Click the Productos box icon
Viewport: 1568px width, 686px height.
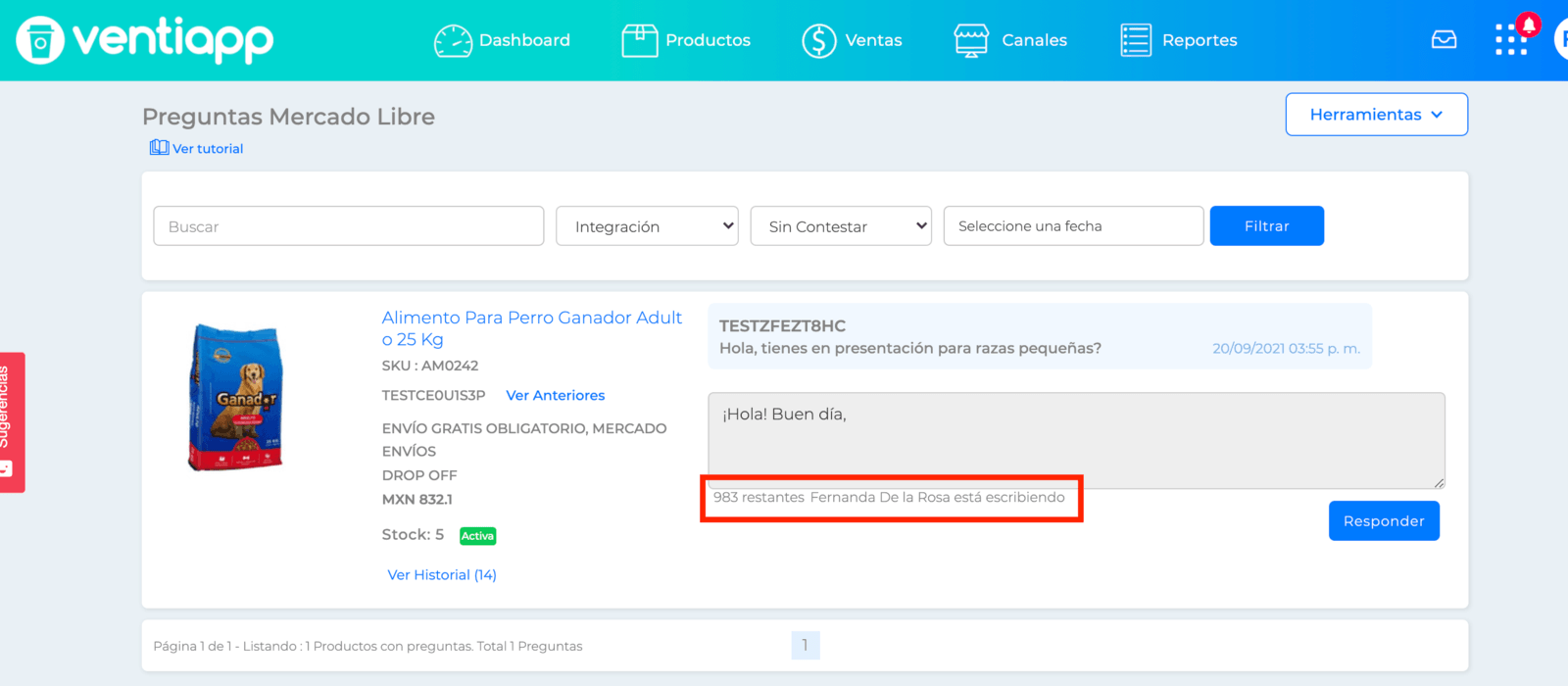point(640,40)
